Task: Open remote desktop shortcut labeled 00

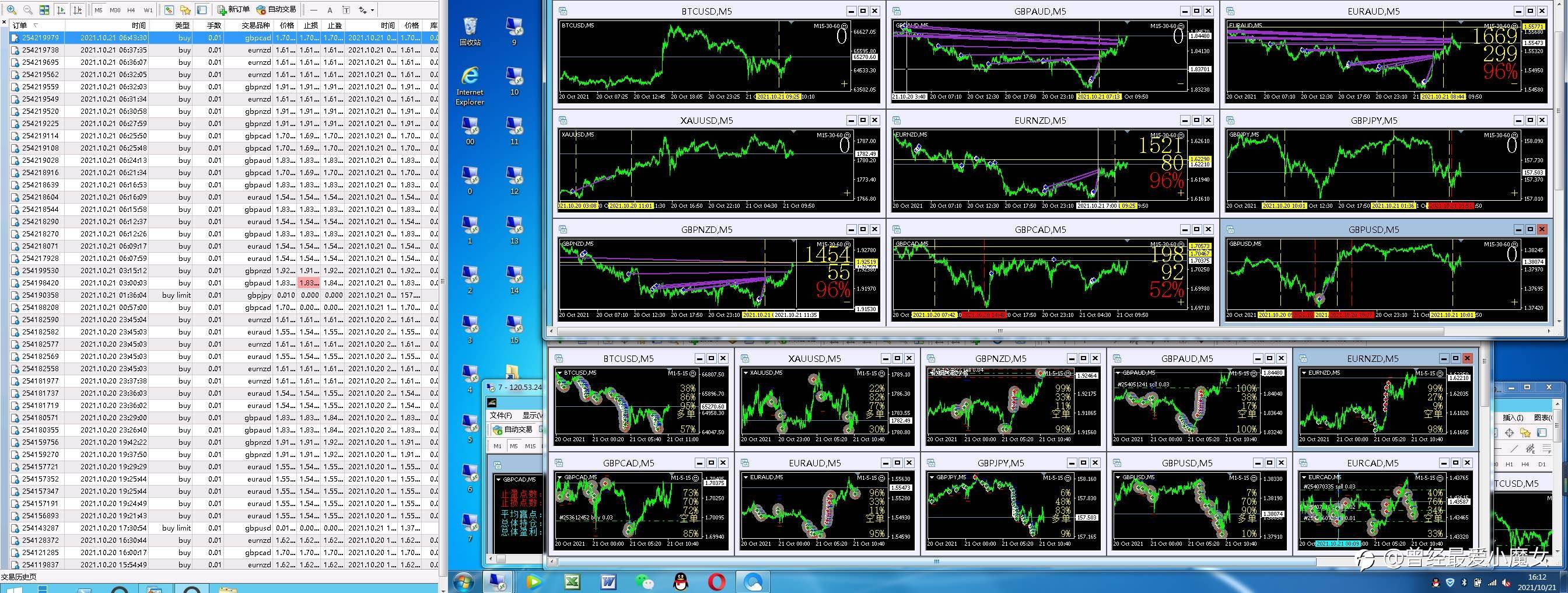Action: [x=470, y=131]
